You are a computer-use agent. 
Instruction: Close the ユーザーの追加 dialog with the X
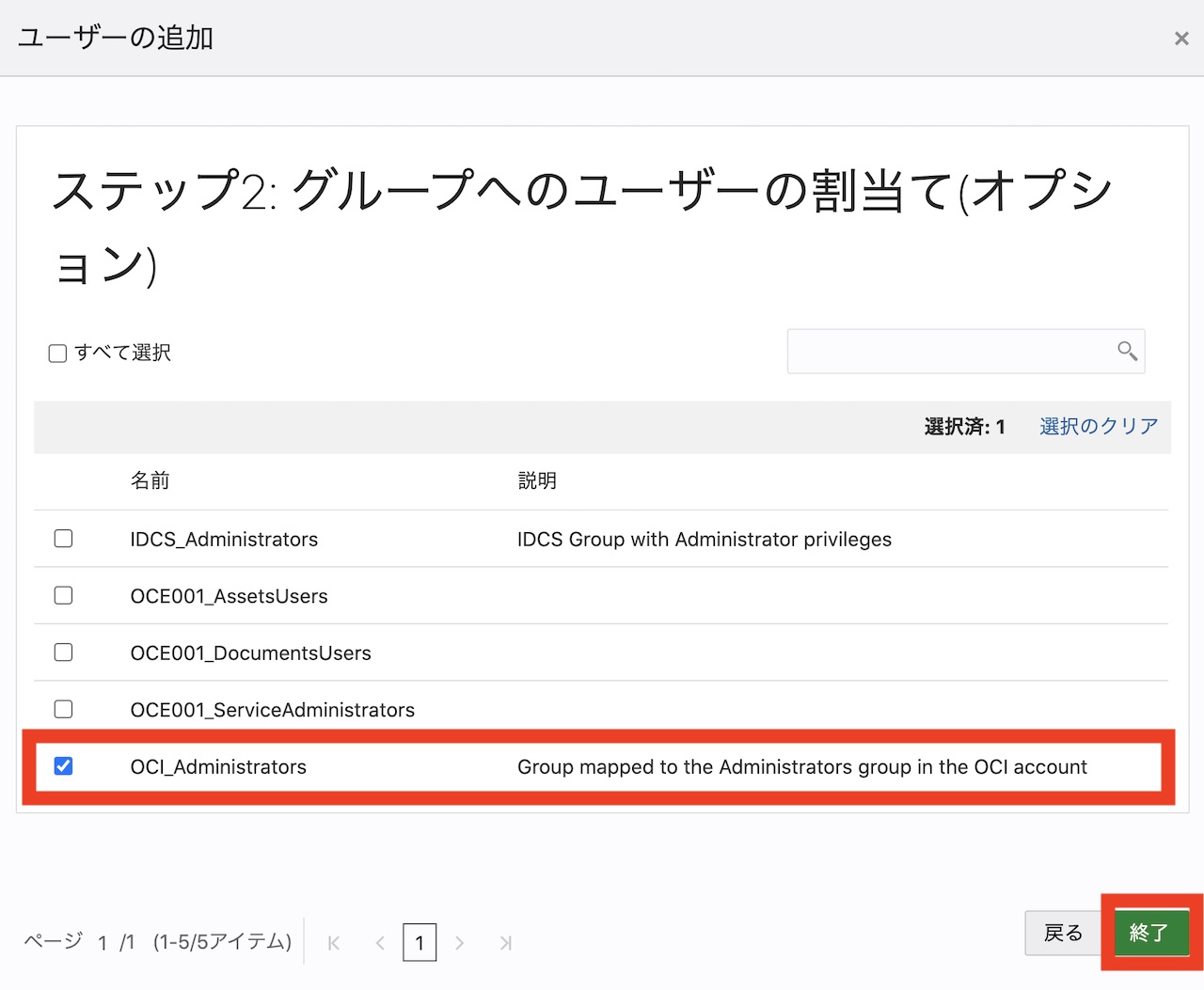[x=1181, y=38]
